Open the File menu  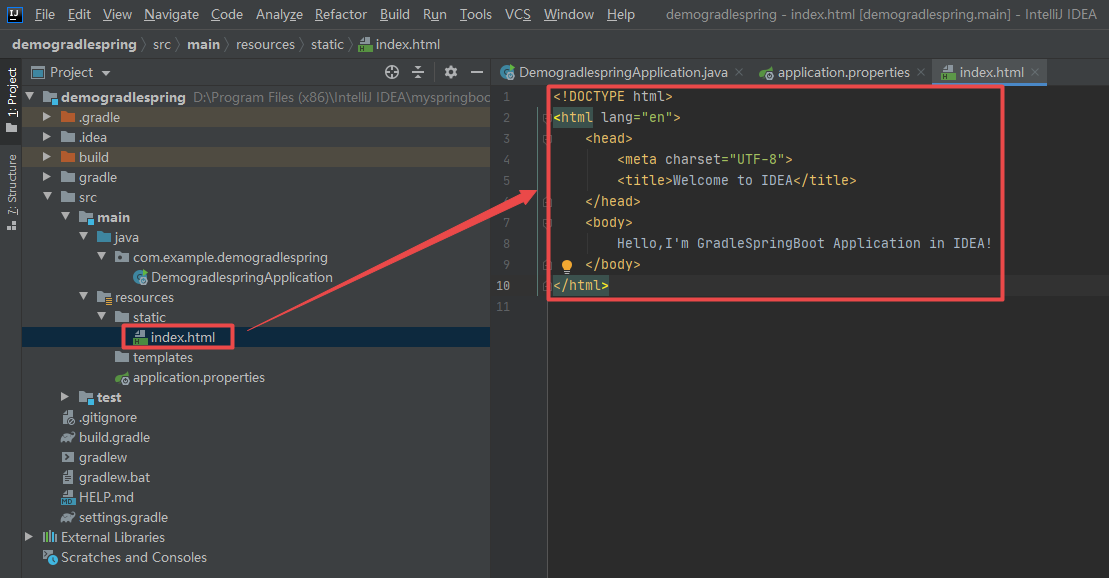(45, 14)
